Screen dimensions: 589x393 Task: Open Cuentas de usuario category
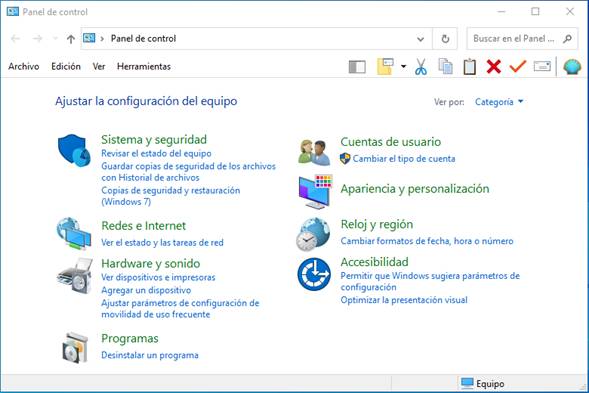point(391,142)
